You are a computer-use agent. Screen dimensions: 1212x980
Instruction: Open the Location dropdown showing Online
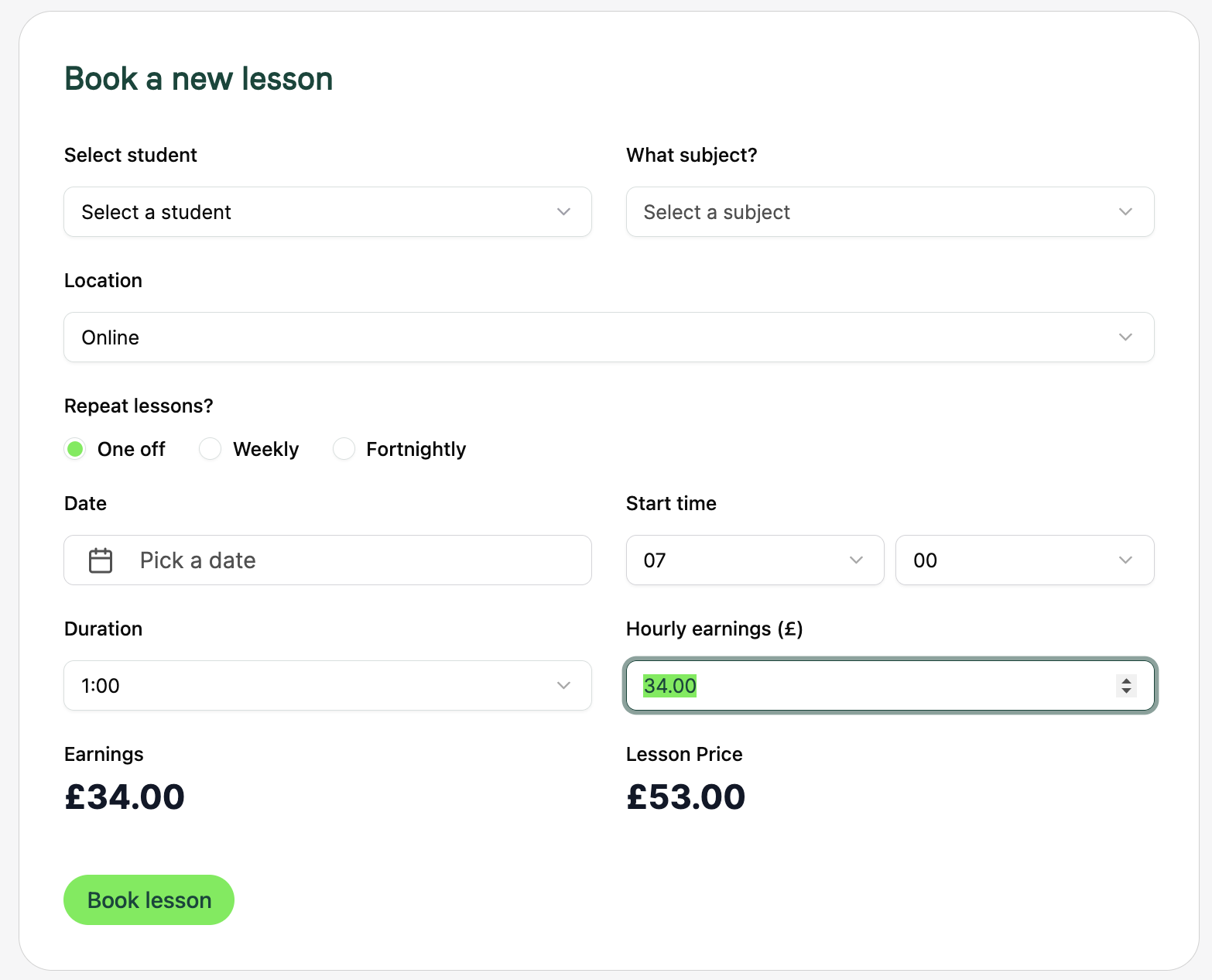pos(609,338)
